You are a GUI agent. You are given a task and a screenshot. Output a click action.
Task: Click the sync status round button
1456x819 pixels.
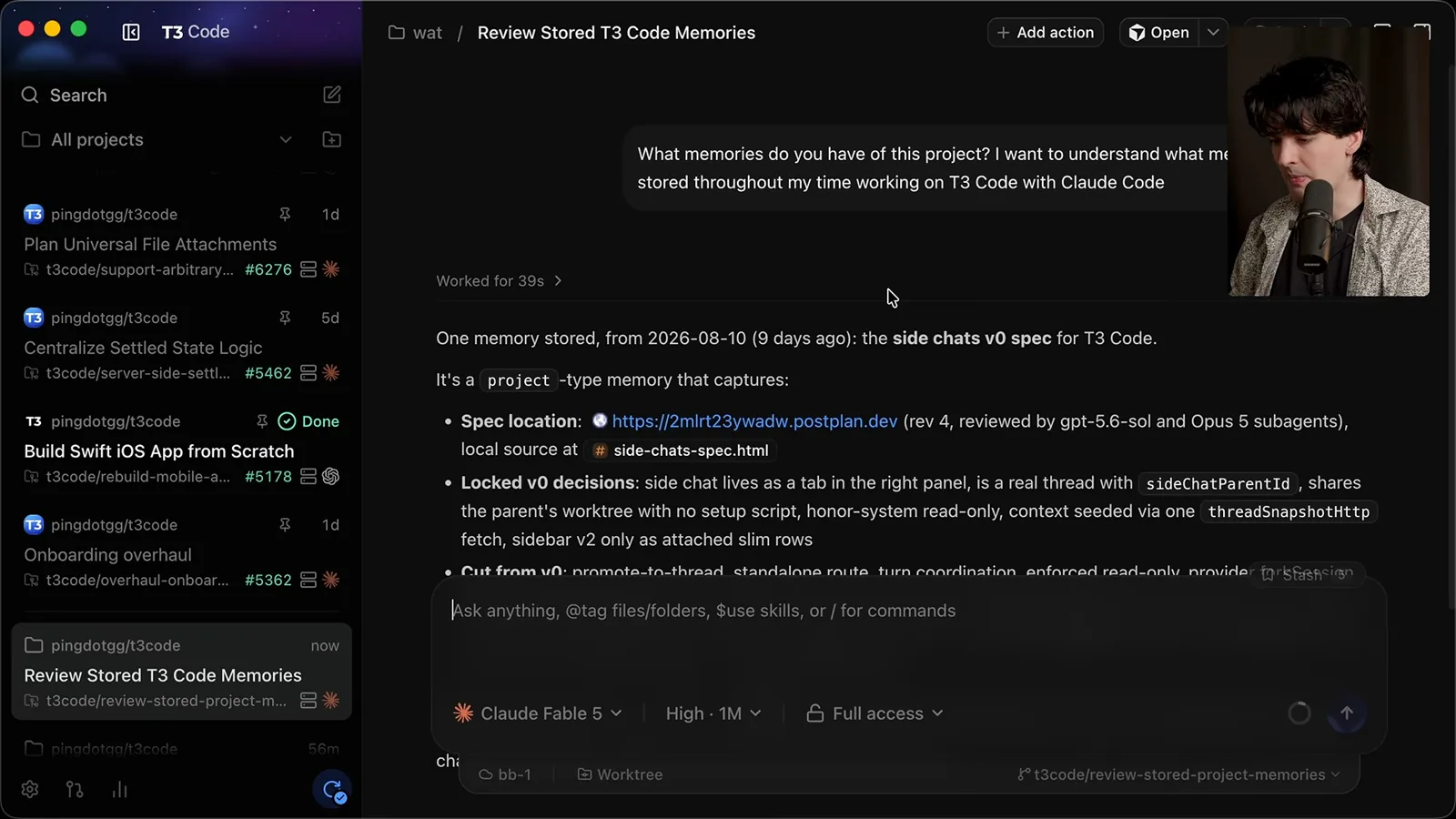pyautogui.click(x=332, y=789)
